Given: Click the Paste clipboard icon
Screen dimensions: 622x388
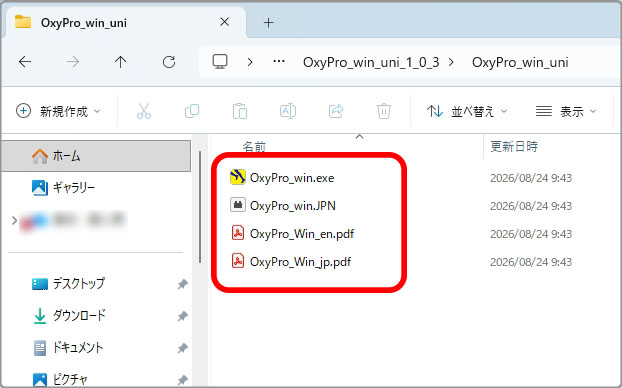Looking at the screenshot, I should (240, 111).
